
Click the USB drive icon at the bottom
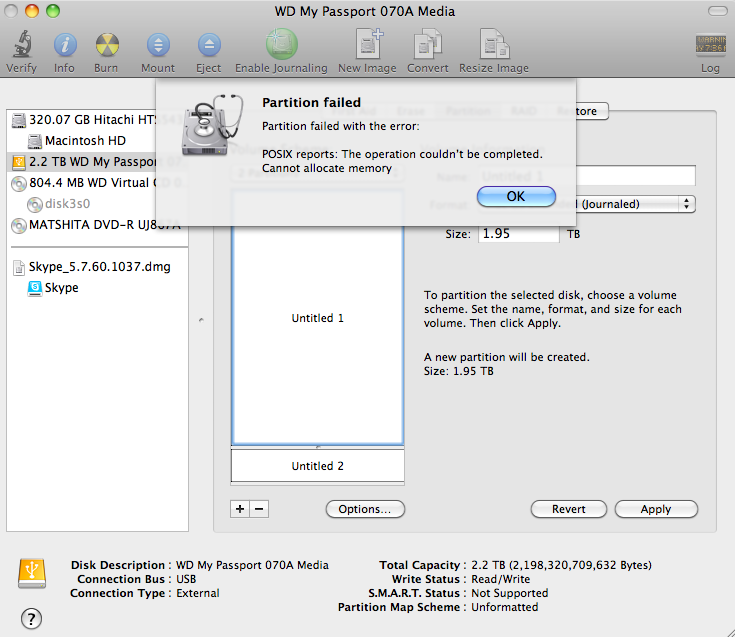(32, 573)
